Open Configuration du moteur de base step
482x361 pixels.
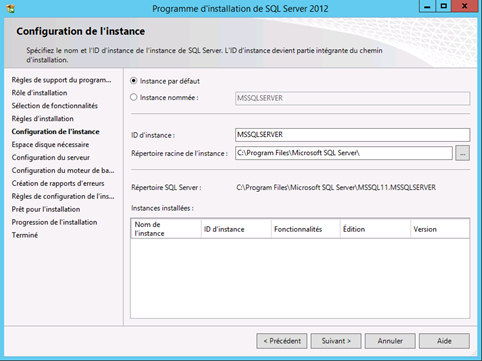click(x=63, y=170)
